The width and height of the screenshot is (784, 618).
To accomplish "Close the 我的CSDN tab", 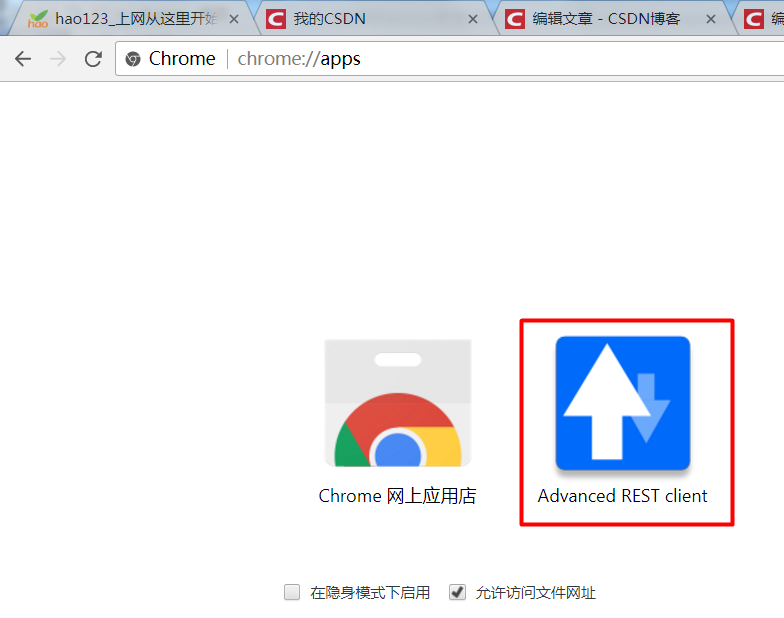I will click(x=472, y=20).
